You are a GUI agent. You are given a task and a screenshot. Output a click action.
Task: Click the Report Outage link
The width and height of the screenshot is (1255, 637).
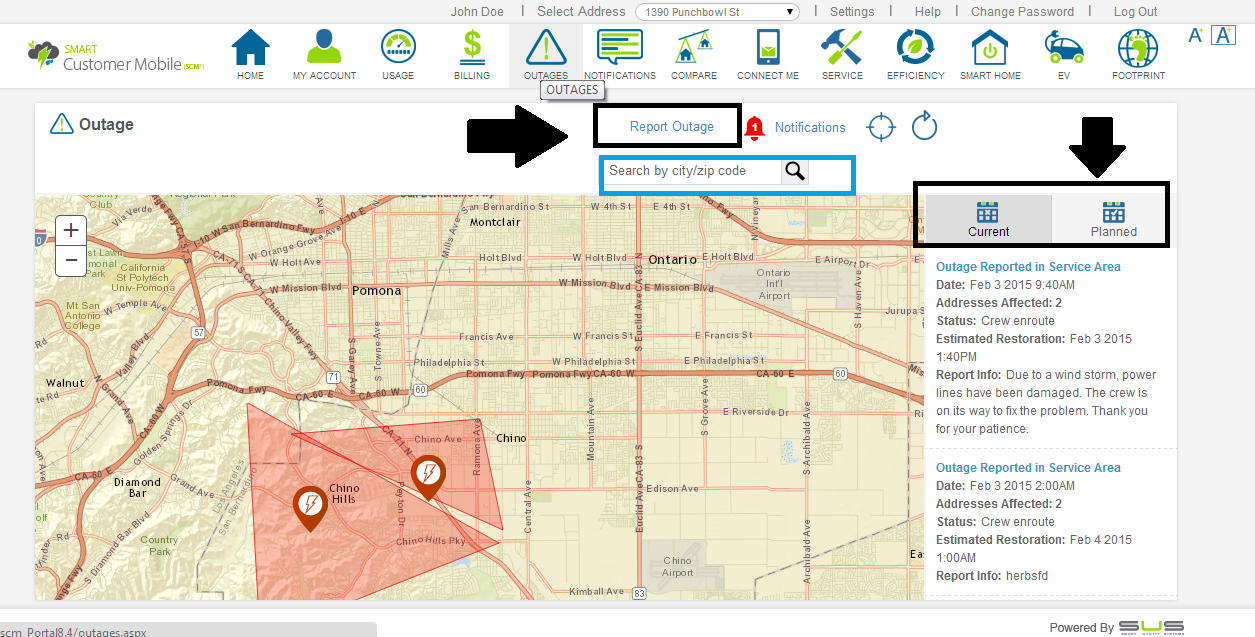671,127
